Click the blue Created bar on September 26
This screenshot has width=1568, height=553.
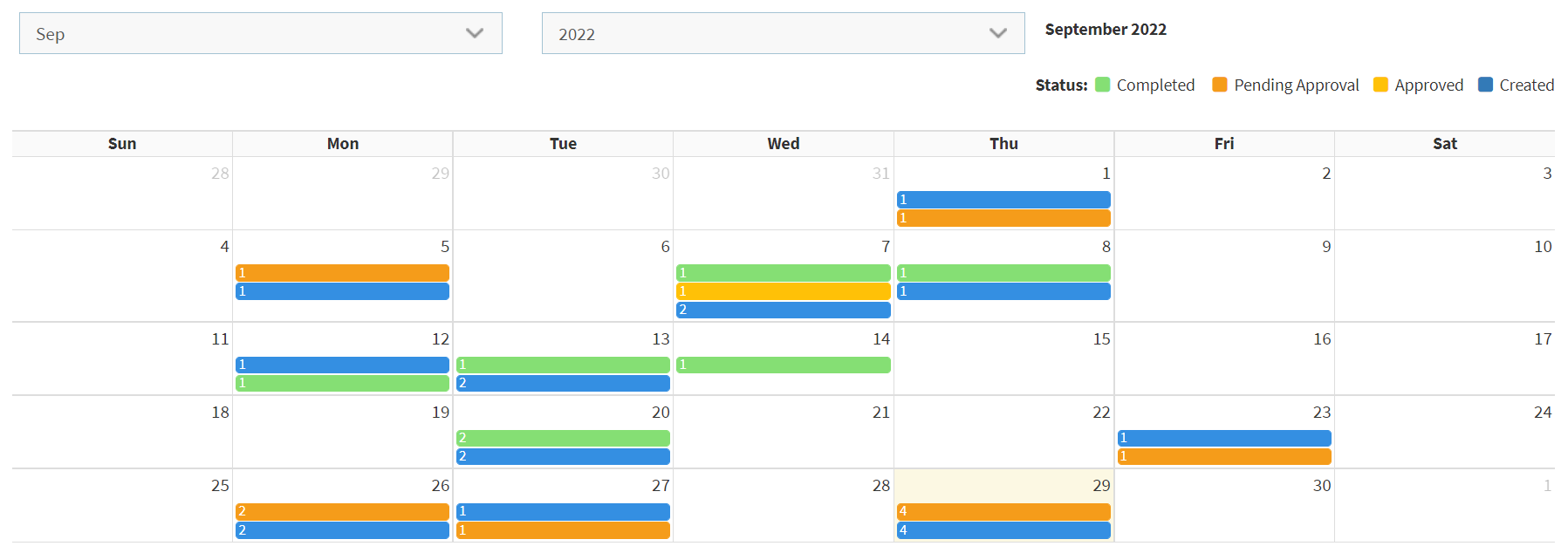pyautogui.click(x=342, y=530)
